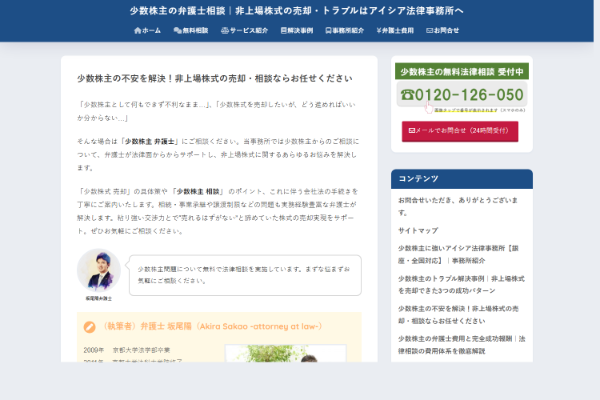Open the ホーム menu item
This screenshot has height=400, width=600.
coord(147,31)
